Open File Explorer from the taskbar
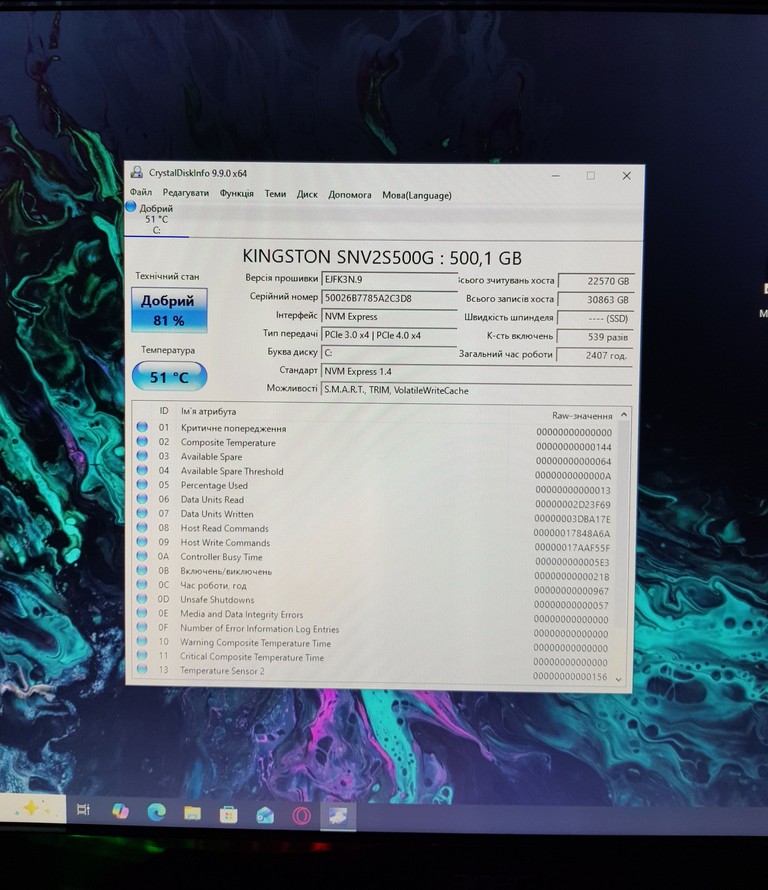 click(x=192, y=813)
